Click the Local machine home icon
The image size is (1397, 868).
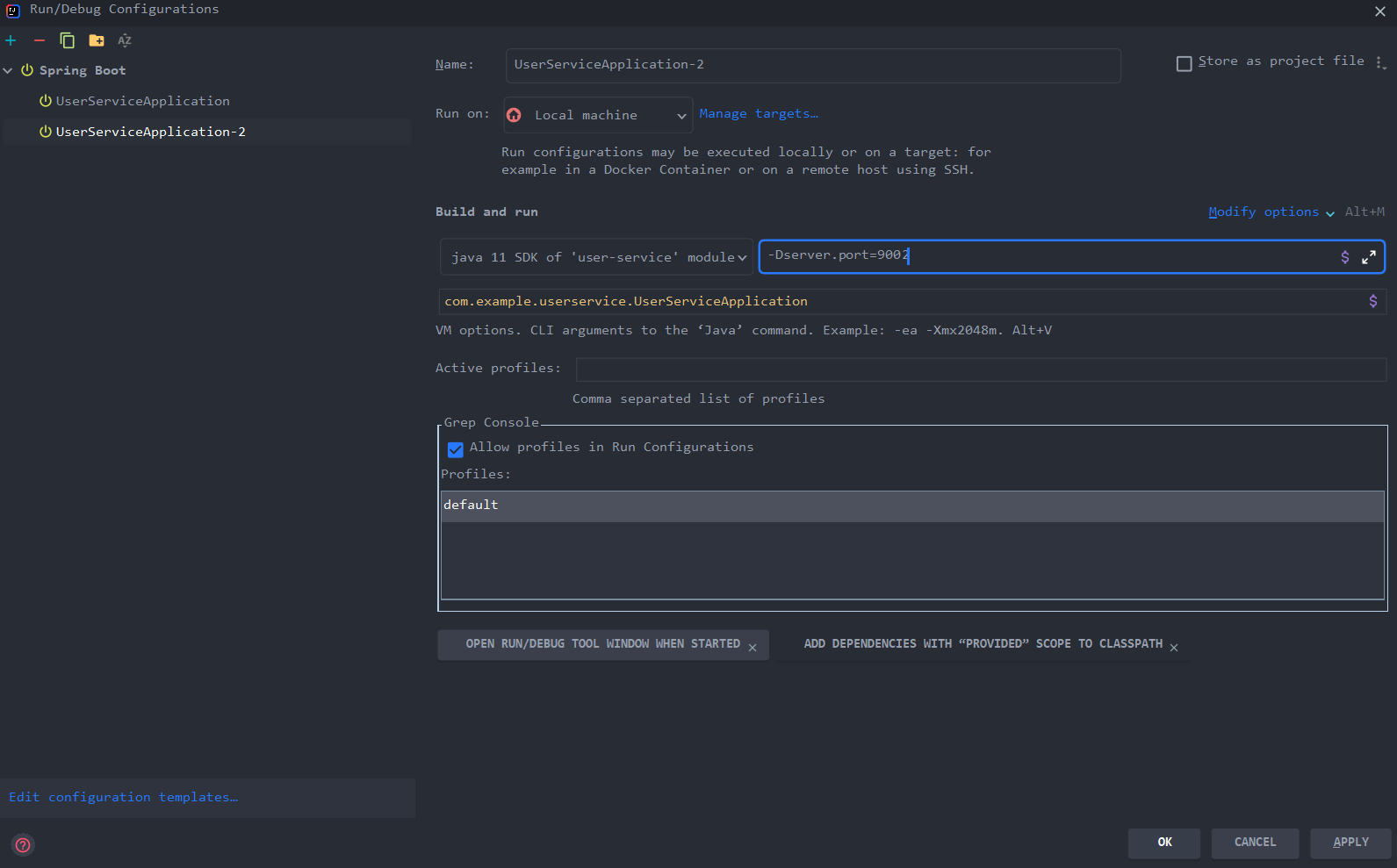pos(515,115)
